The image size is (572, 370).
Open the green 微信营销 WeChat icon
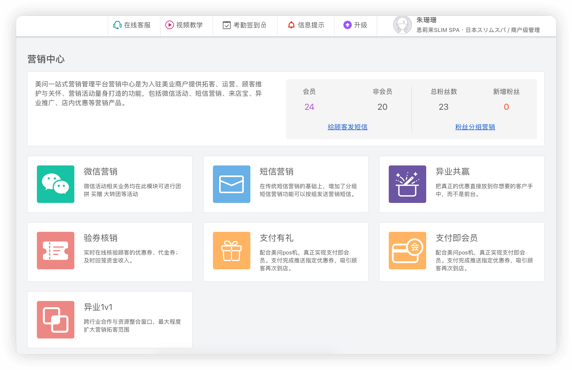(55, 184)
